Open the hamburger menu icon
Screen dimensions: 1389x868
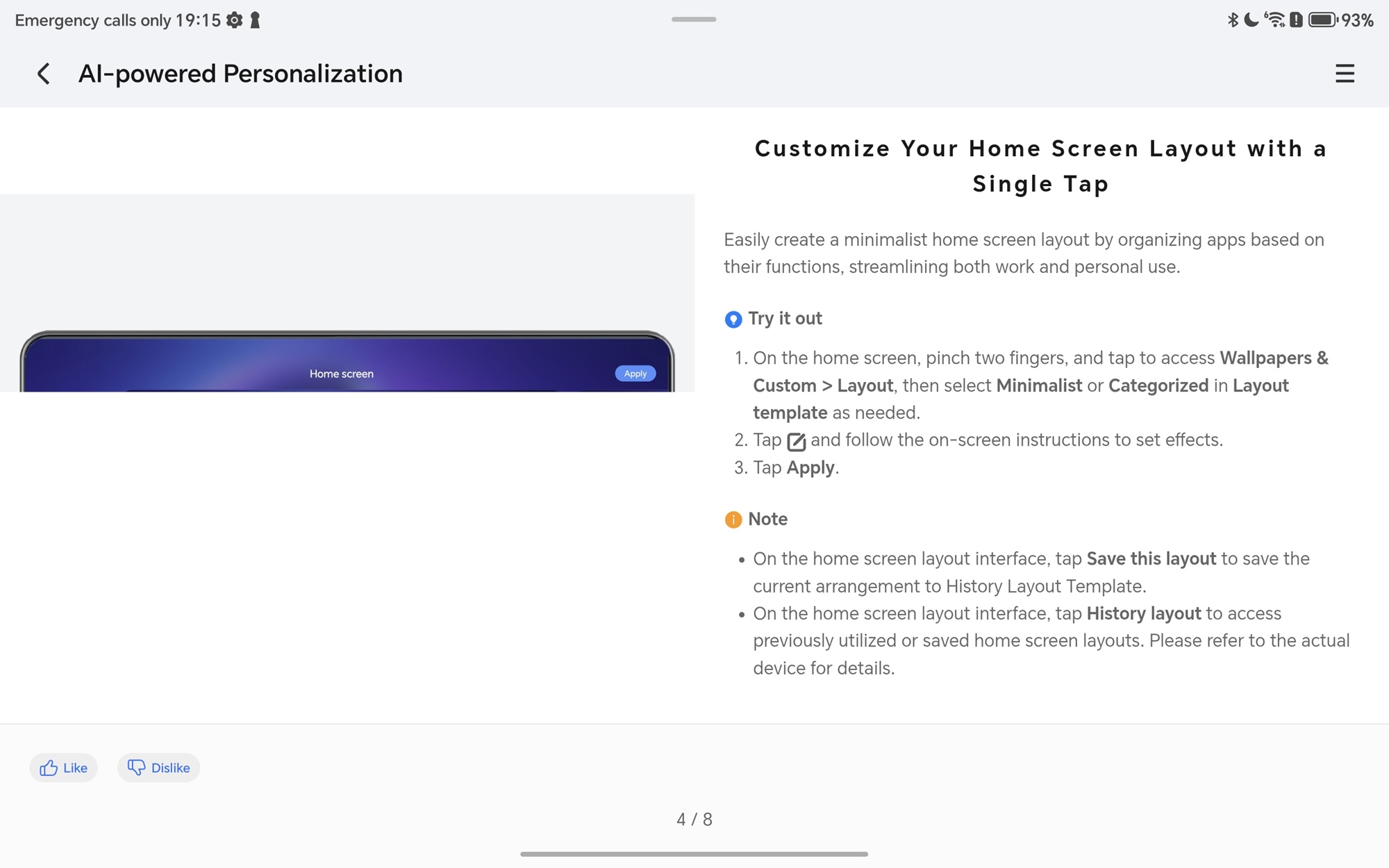tap(1345, 74)
